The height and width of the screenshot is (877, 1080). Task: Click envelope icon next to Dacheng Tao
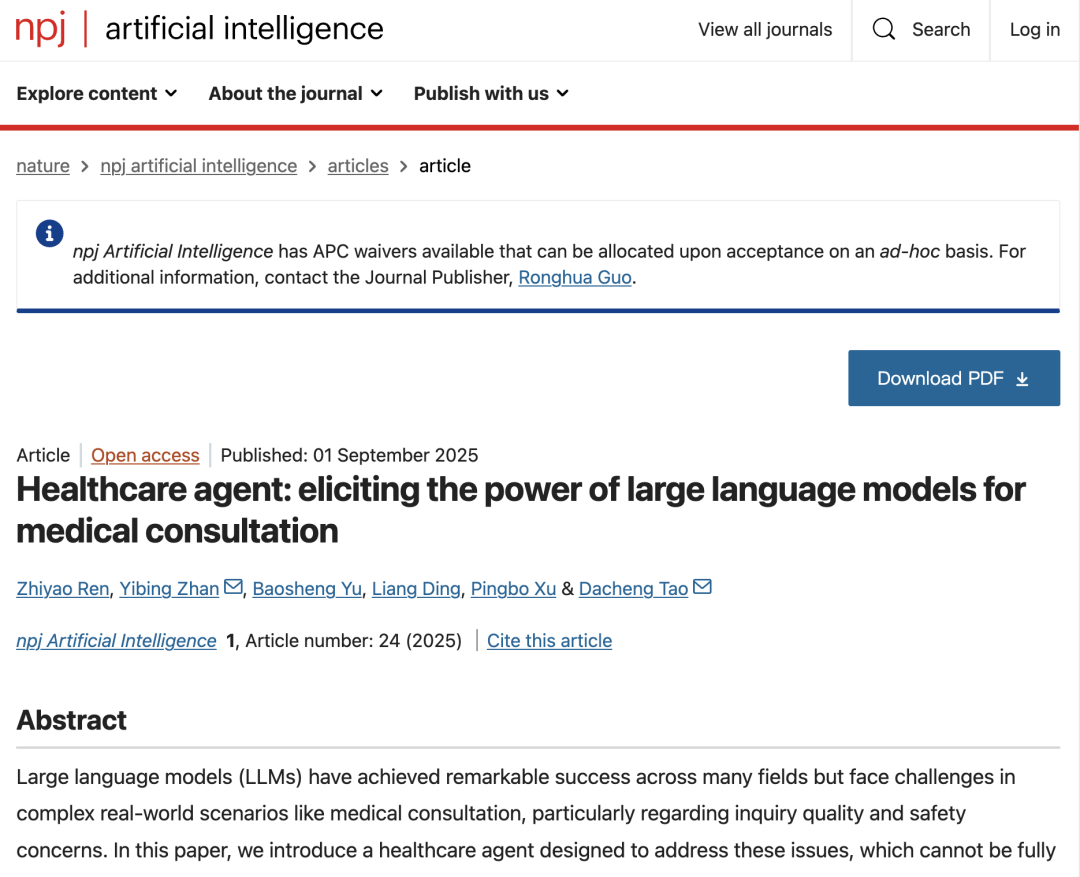click(702, 587)
